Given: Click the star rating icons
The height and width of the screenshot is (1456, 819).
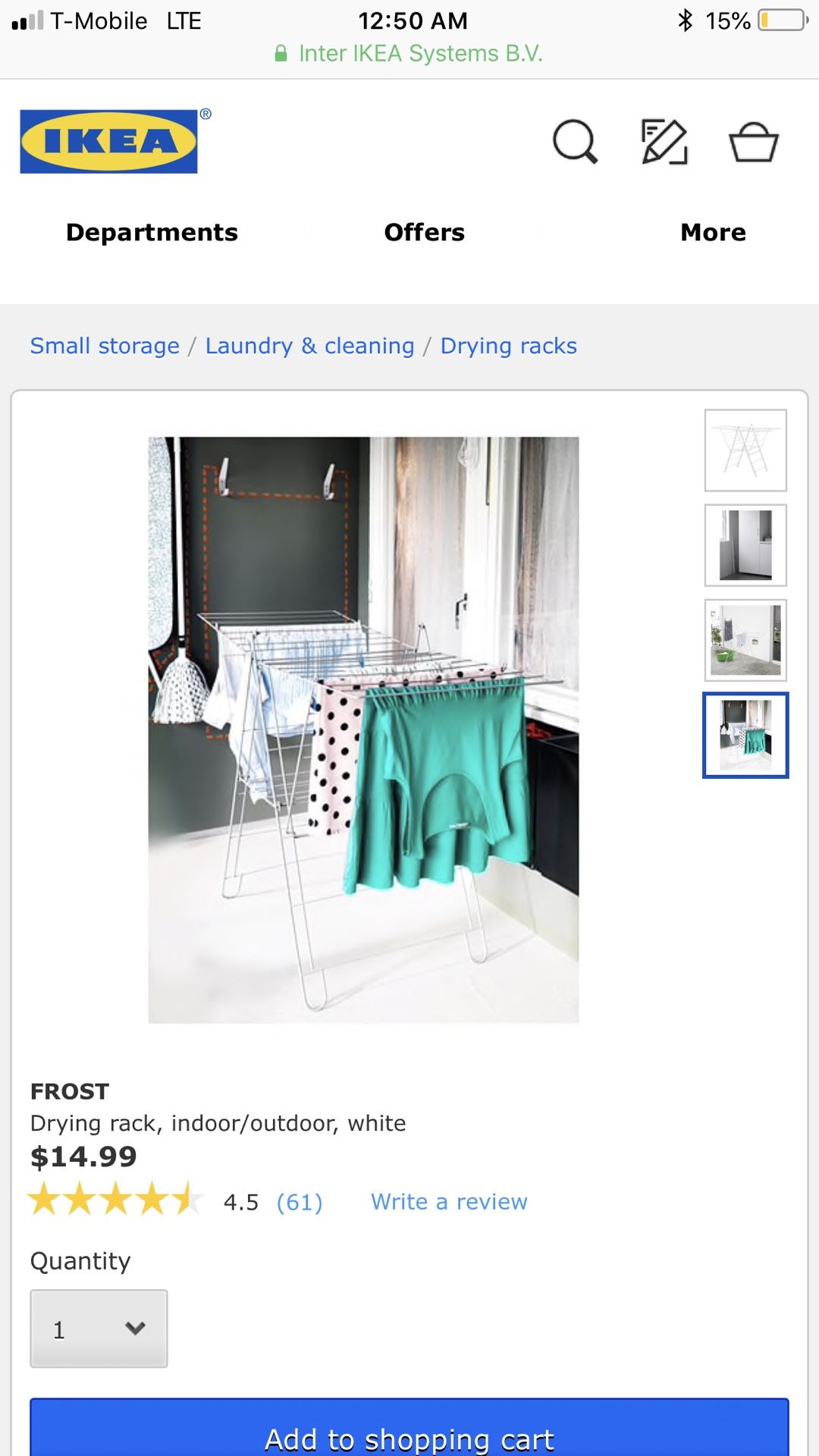Looking at the screenshot, I should pos(116,1200).
